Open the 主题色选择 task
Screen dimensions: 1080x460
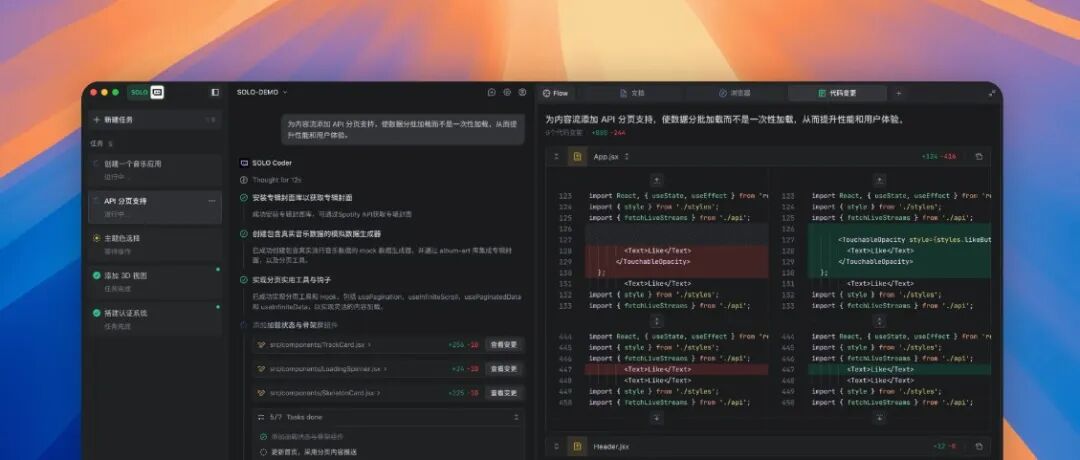155,244
